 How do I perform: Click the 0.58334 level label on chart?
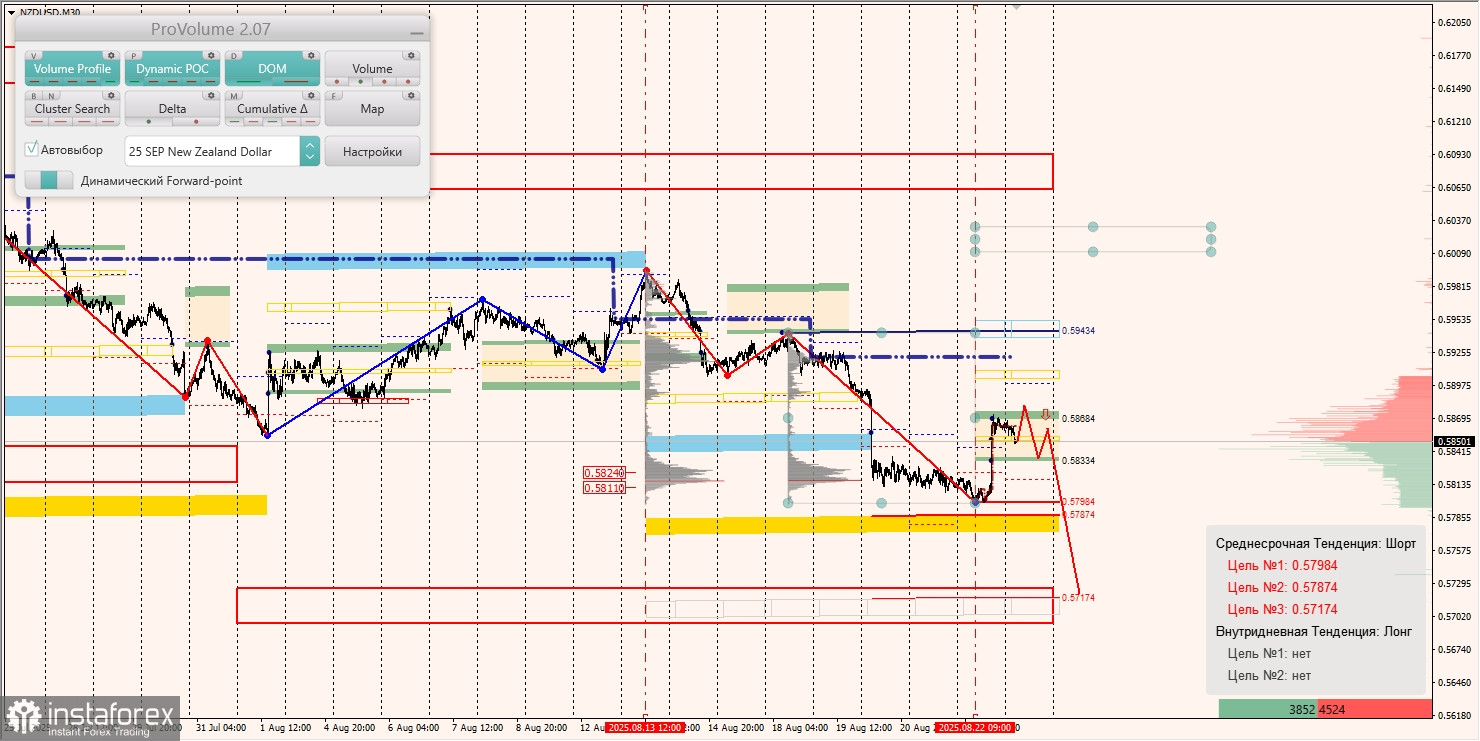pos(1078,460)
